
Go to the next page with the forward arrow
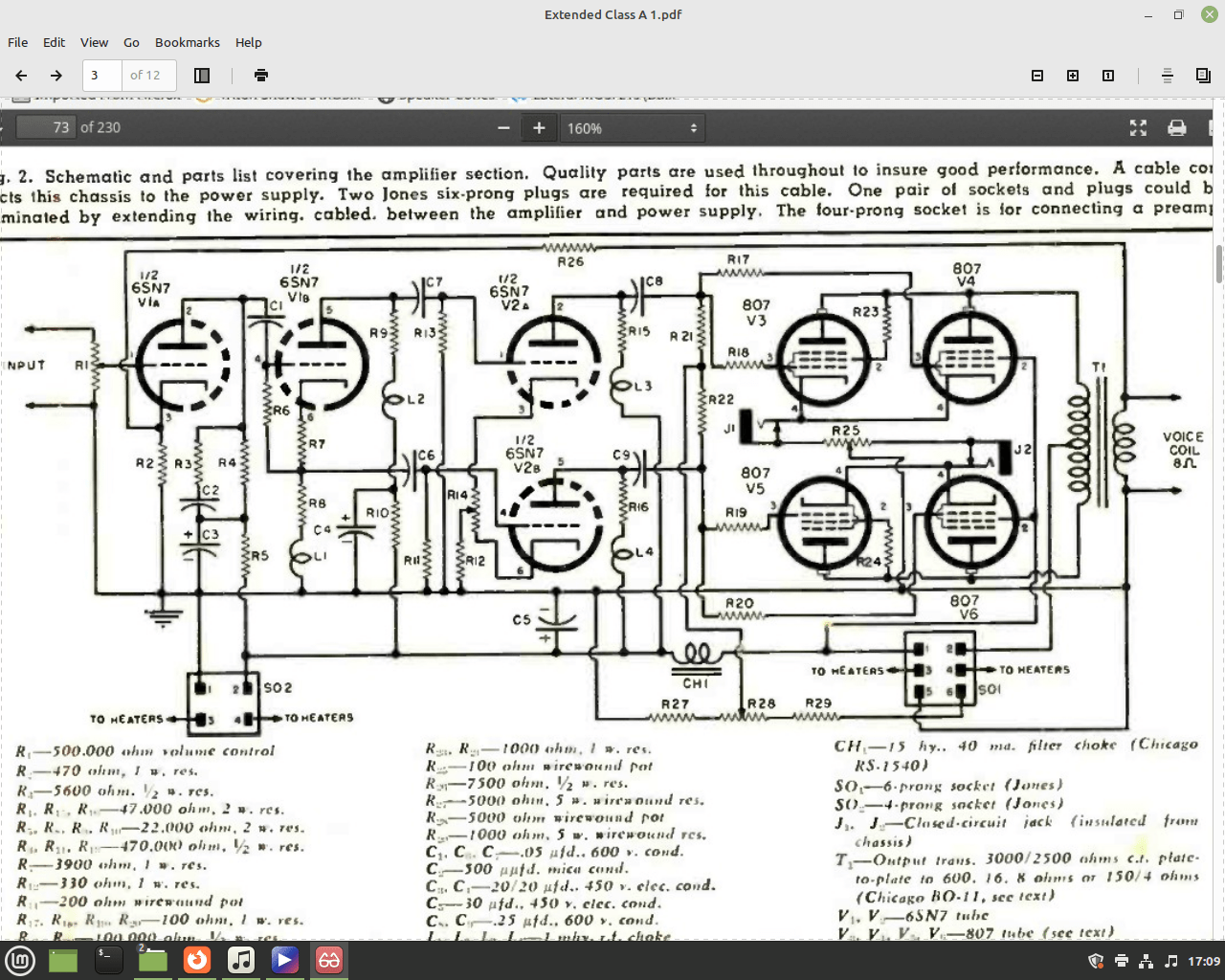(56, 76)
